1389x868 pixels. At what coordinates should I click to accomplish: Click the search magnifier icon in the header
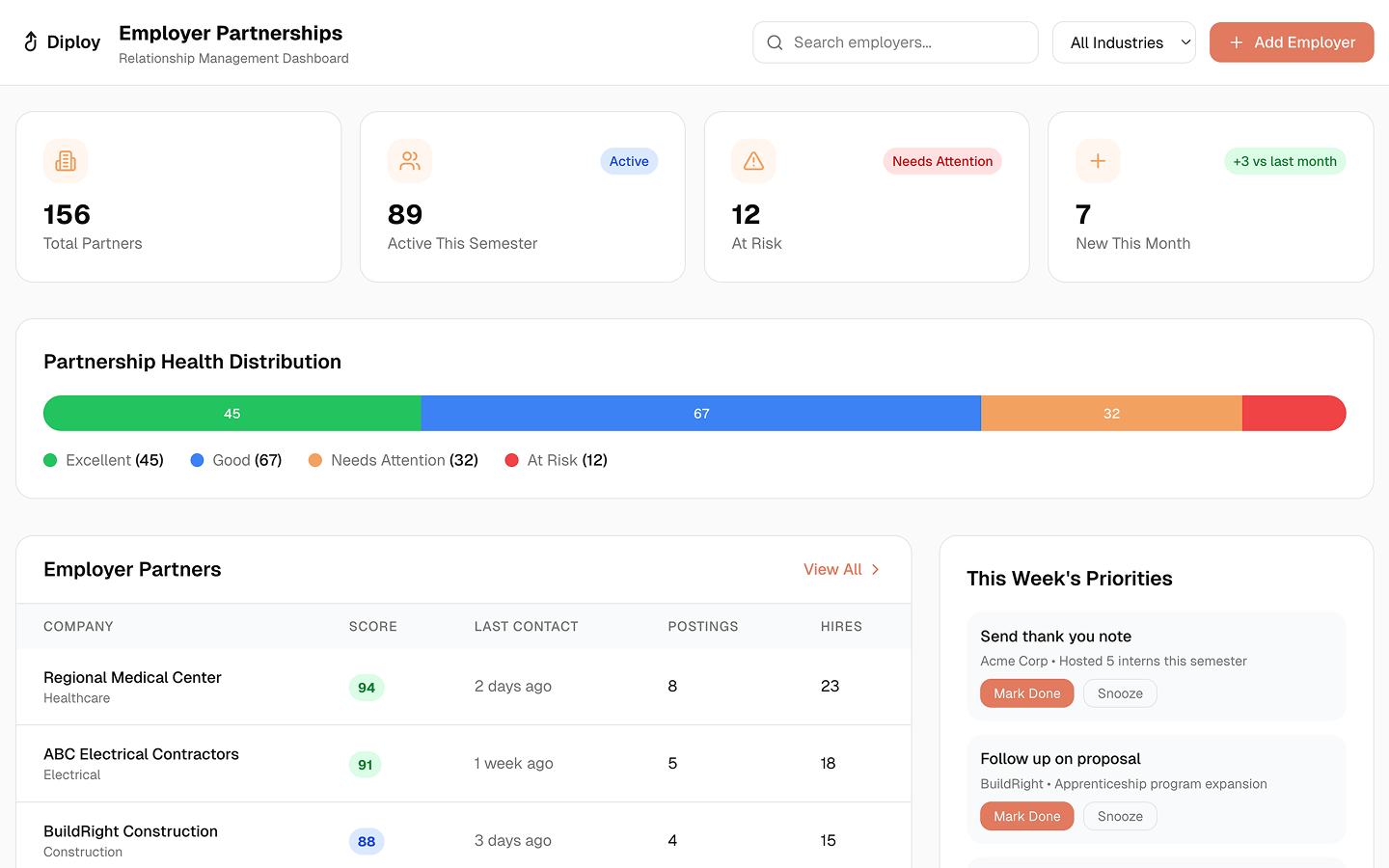[775, 42]
